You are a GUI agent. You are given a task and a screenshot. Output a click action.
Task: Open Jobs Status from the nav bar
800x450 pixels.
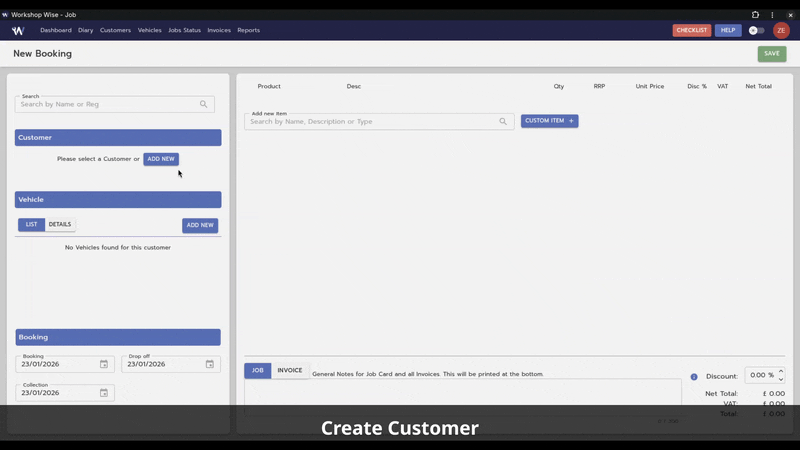tap(184, 30)
